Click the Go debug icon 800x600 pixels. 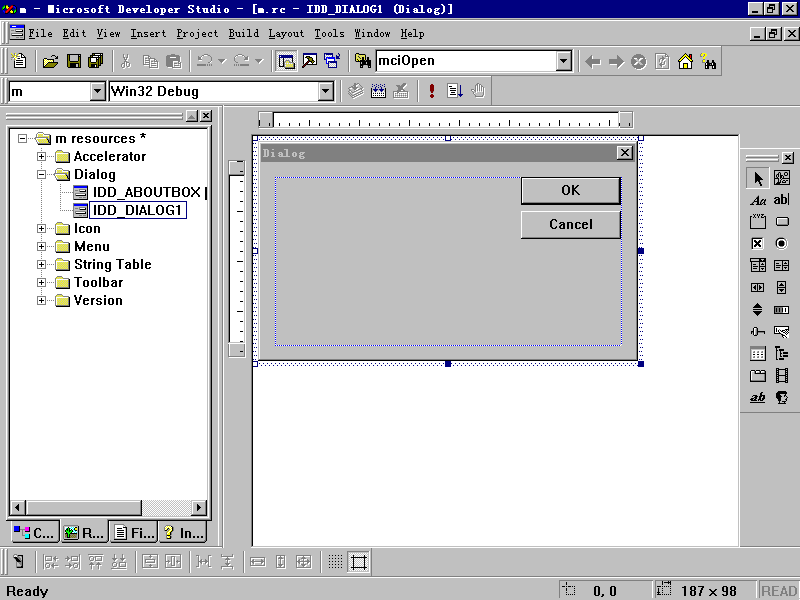tap(455, 91)
